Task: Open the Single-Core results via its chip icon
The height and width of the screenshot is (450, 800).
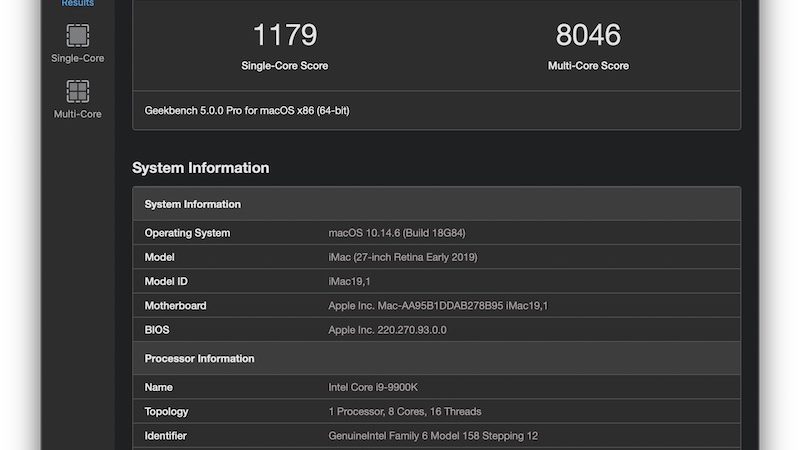Action: 78,35
